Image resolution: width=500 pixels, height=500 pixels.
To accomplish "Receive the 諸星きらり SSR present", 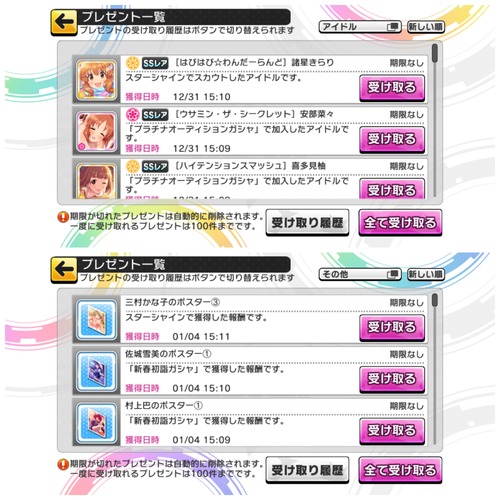I will point(392,88).
